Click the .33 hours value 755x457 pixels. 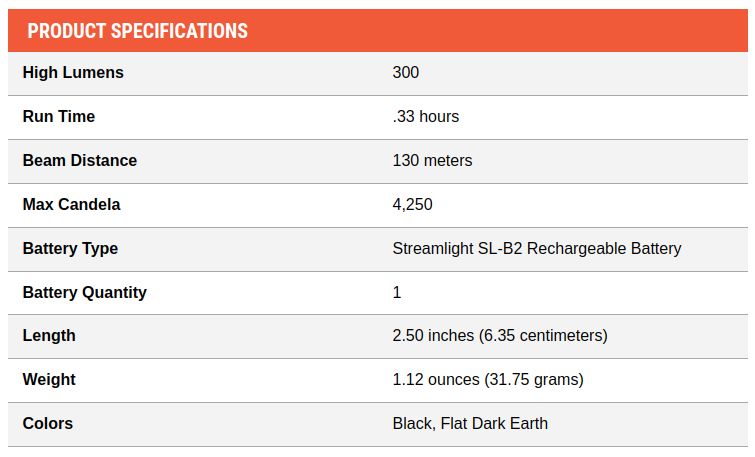click(x=426, y=117)
